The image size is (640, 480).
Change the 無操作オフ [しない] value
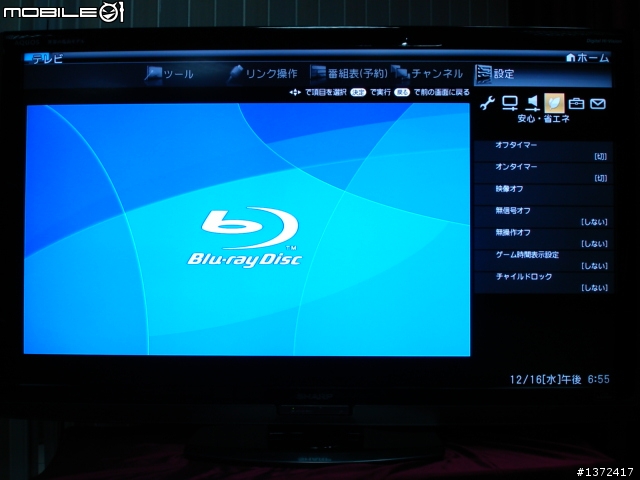tap(594, 244)
